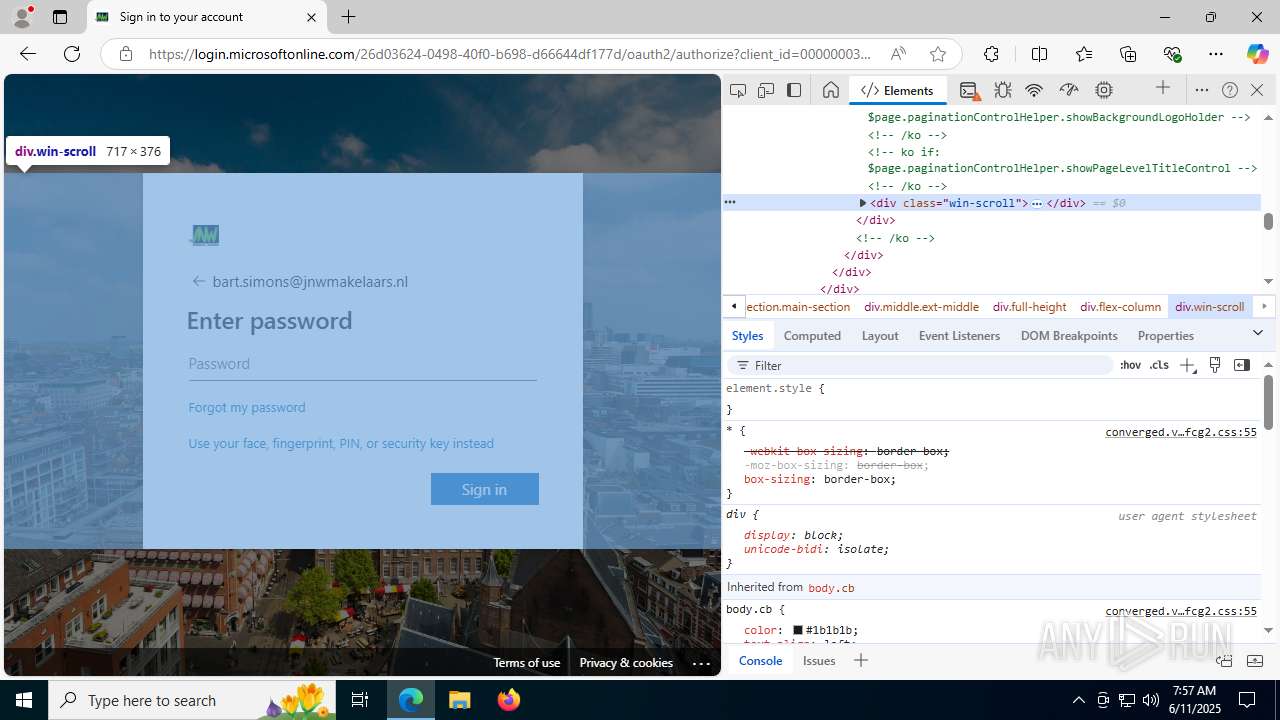
Task: Select the Console drawer tab
Action: coord(760,661)
